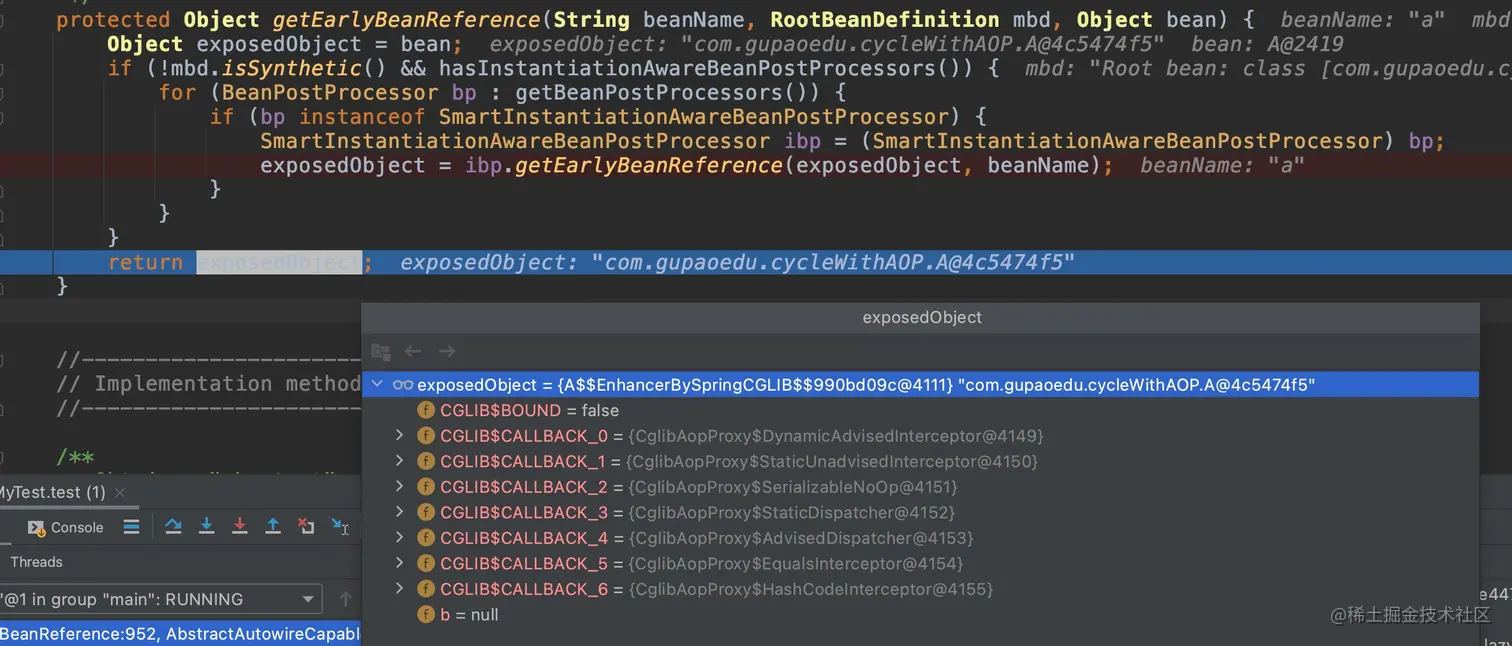Expand CGLIB$CALLBACK_6 node
1512x646 pixels.
399,588
